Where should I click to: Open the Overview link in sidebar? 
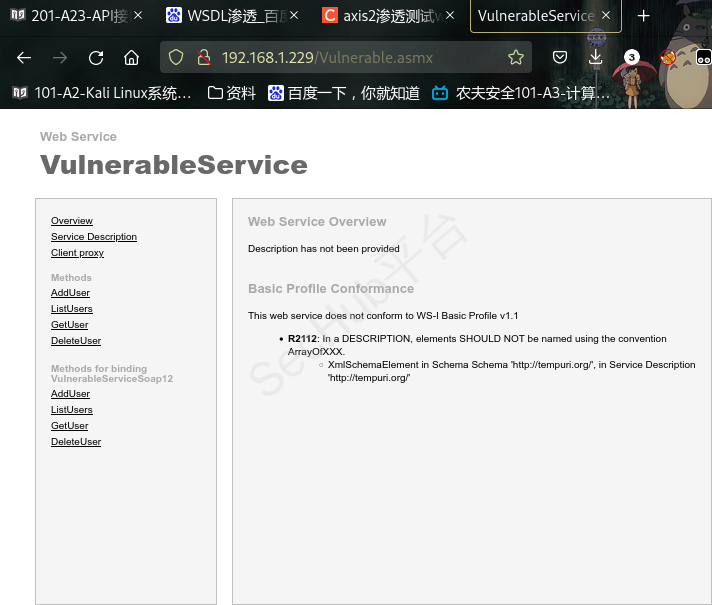tap(72, 221)
